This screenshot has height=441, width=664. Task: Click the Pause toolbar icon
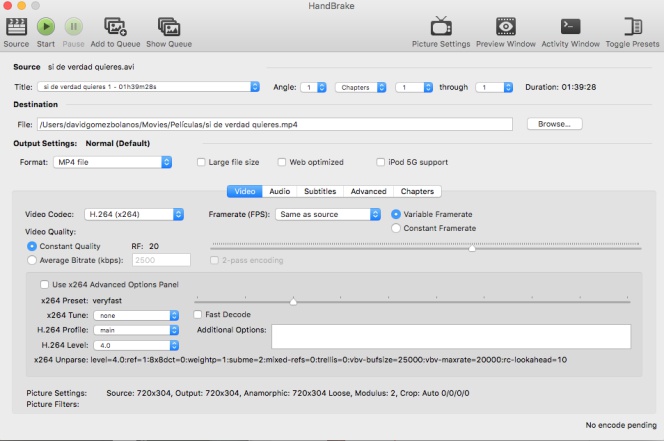coord(73,27)
